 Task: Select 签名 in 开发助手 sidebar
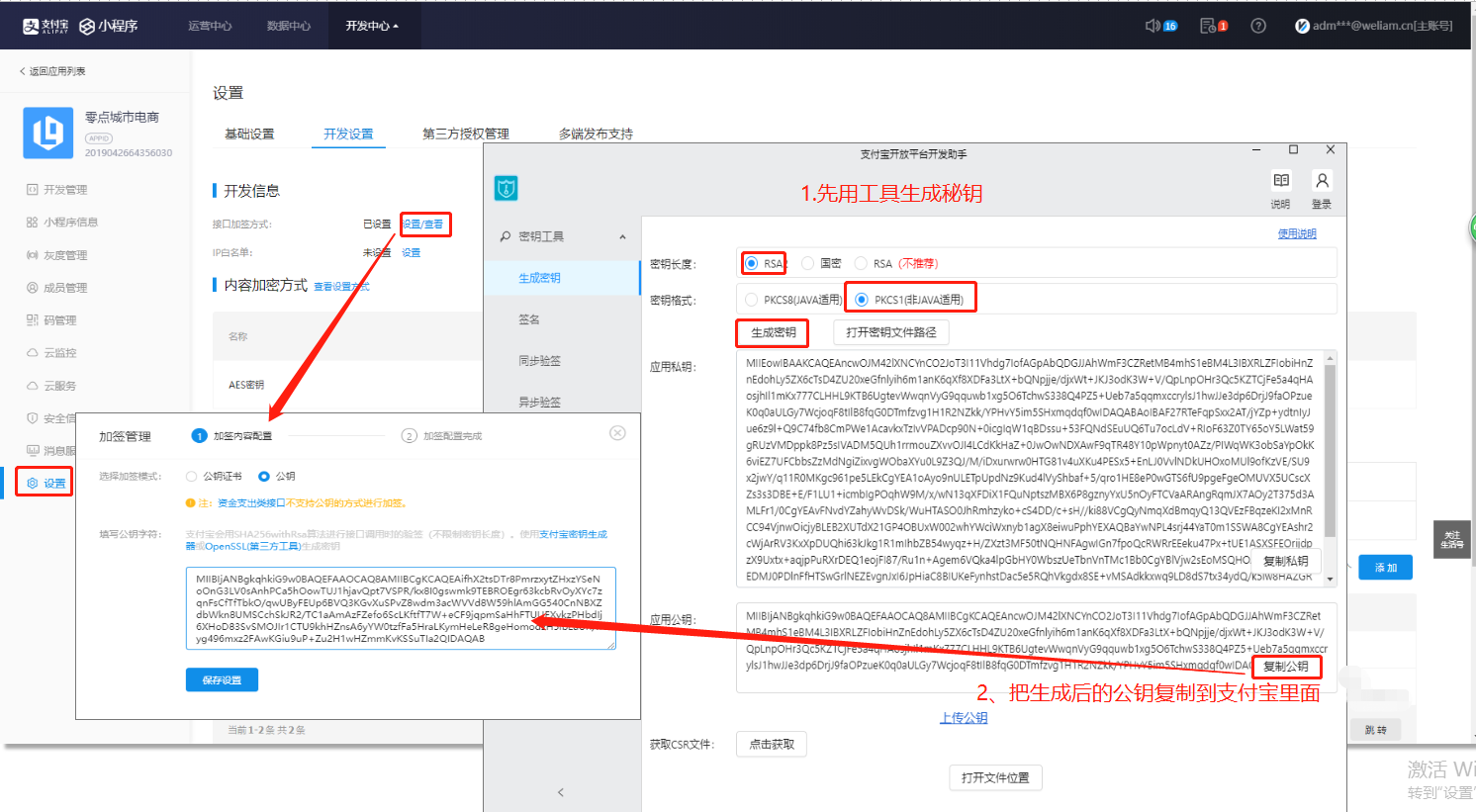[x=529, y=319]
